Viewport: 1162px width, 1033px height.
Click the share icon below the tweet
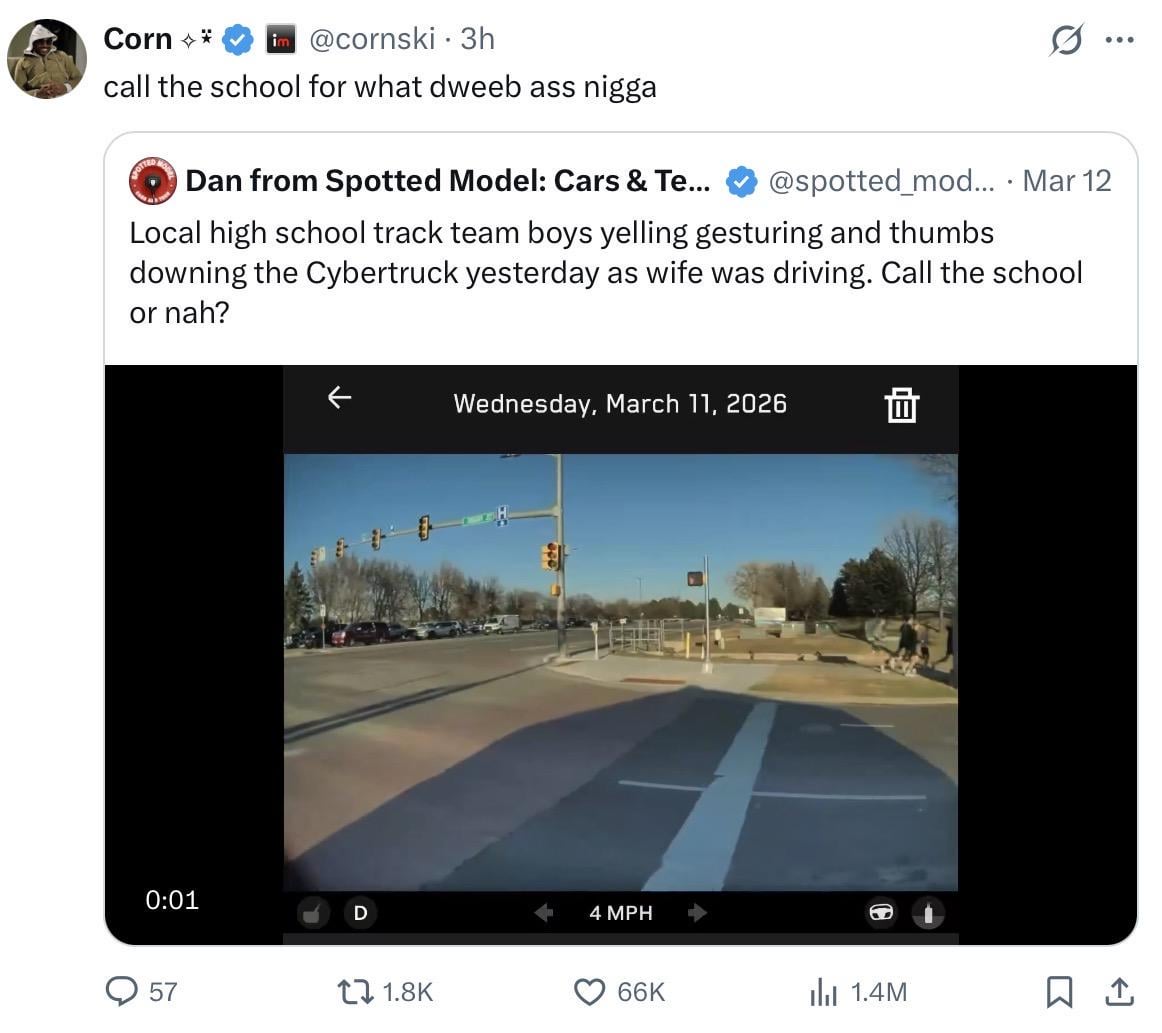[x=1119, y=991]
